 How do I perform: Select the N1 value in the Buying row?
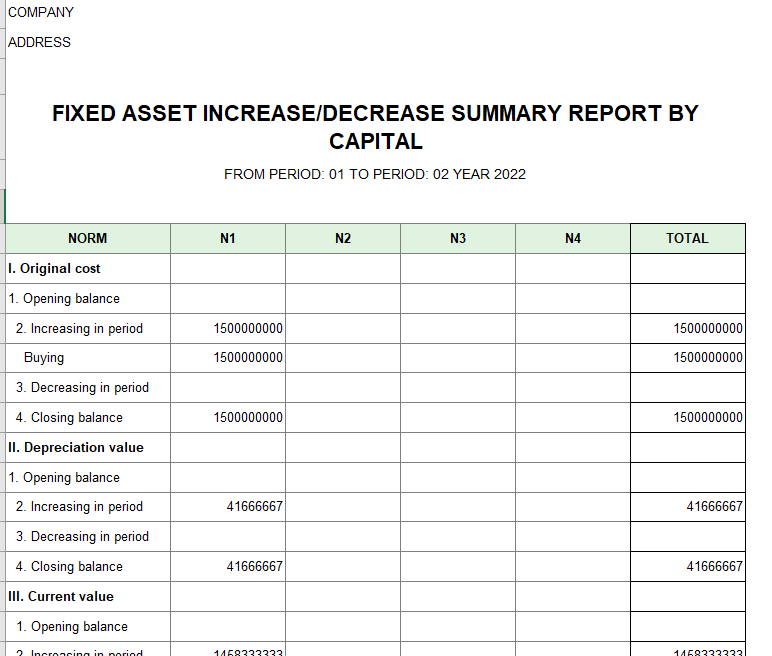click(x=248, y=358)
